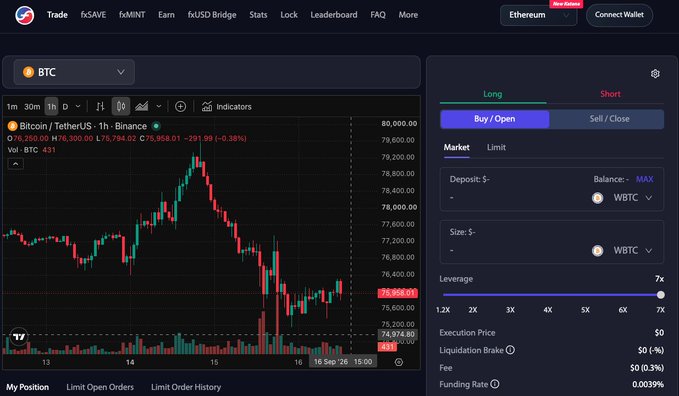Image resolution: width=679 pixels, height=396 pixels.
Task: Open the More menu
Action: click(x=408, y=15)
